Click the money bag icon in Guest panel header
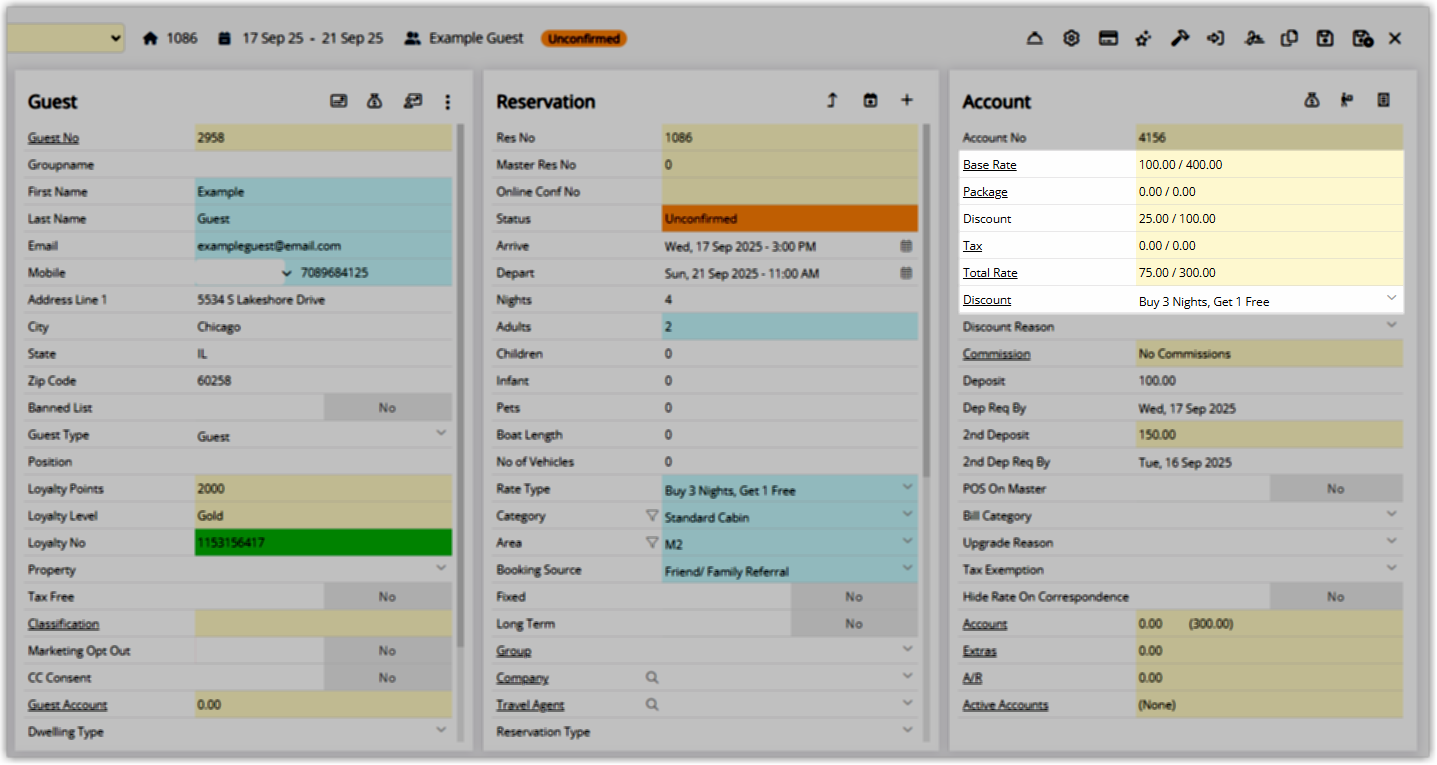This screenshot has width=1437, height=765. (x=375, y=101)
